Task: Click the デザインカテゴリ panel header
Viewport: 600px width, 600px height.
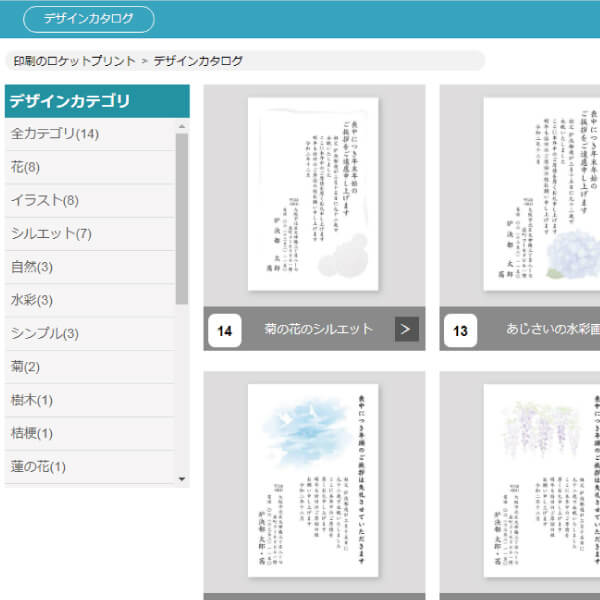Action: tap(97, 101)
